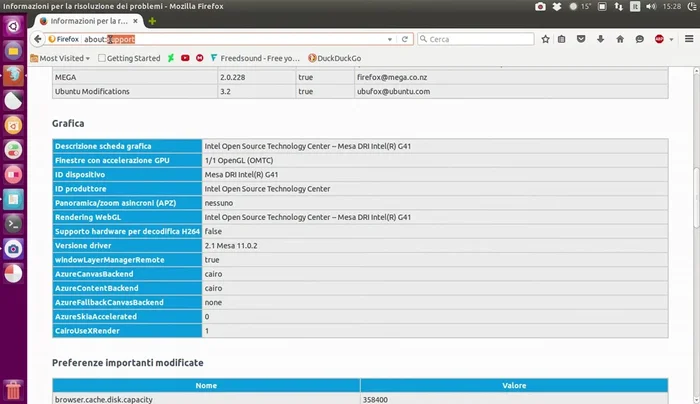Screen dimensions: 700x404
Task: Open the weather indicator showing 15°
Action: [x=580, y=6]
